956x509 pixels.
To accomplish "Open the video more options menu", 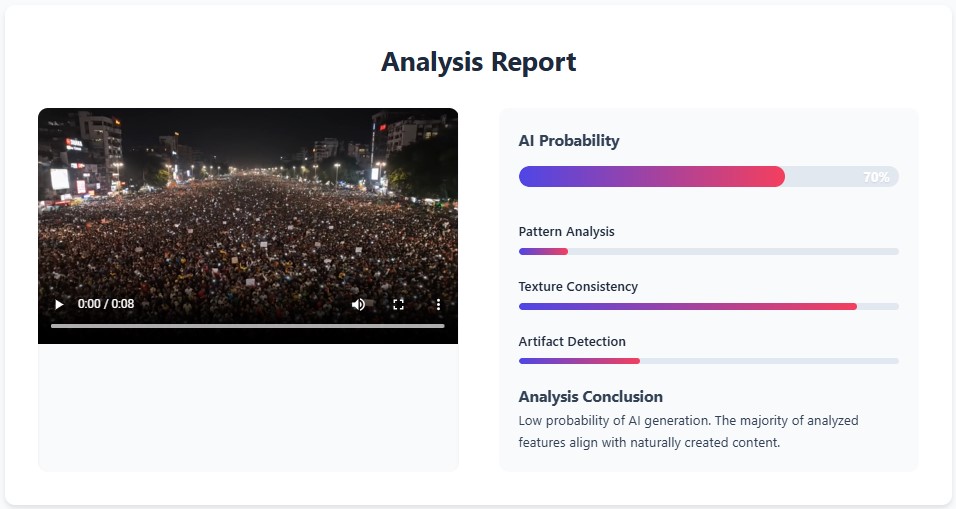I will [x=438, y=304].
